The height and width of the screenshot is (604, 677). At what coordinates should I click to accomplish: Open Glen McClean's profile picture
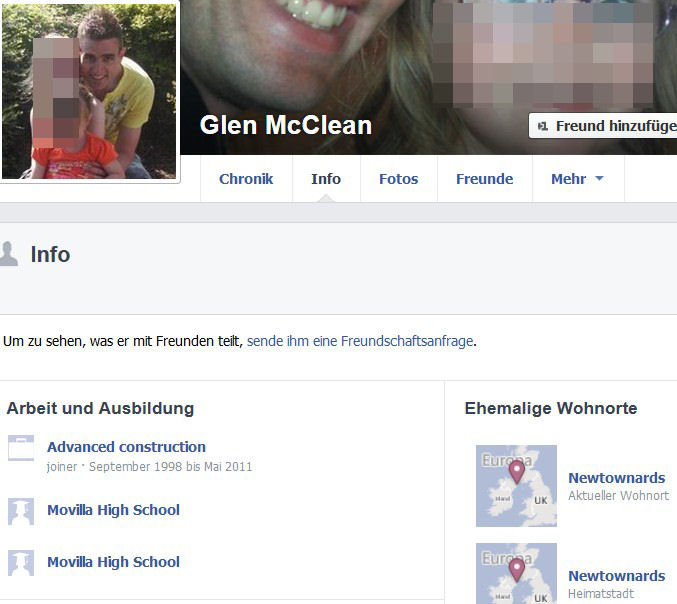pos(89,91)
